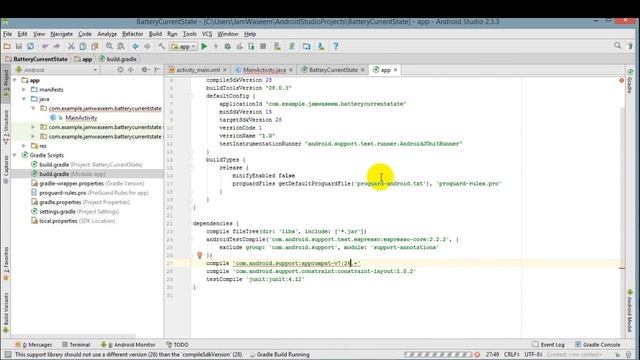Toggle the Favorites tool window button
Screen dimensions: 640x360
pos(6,264)
